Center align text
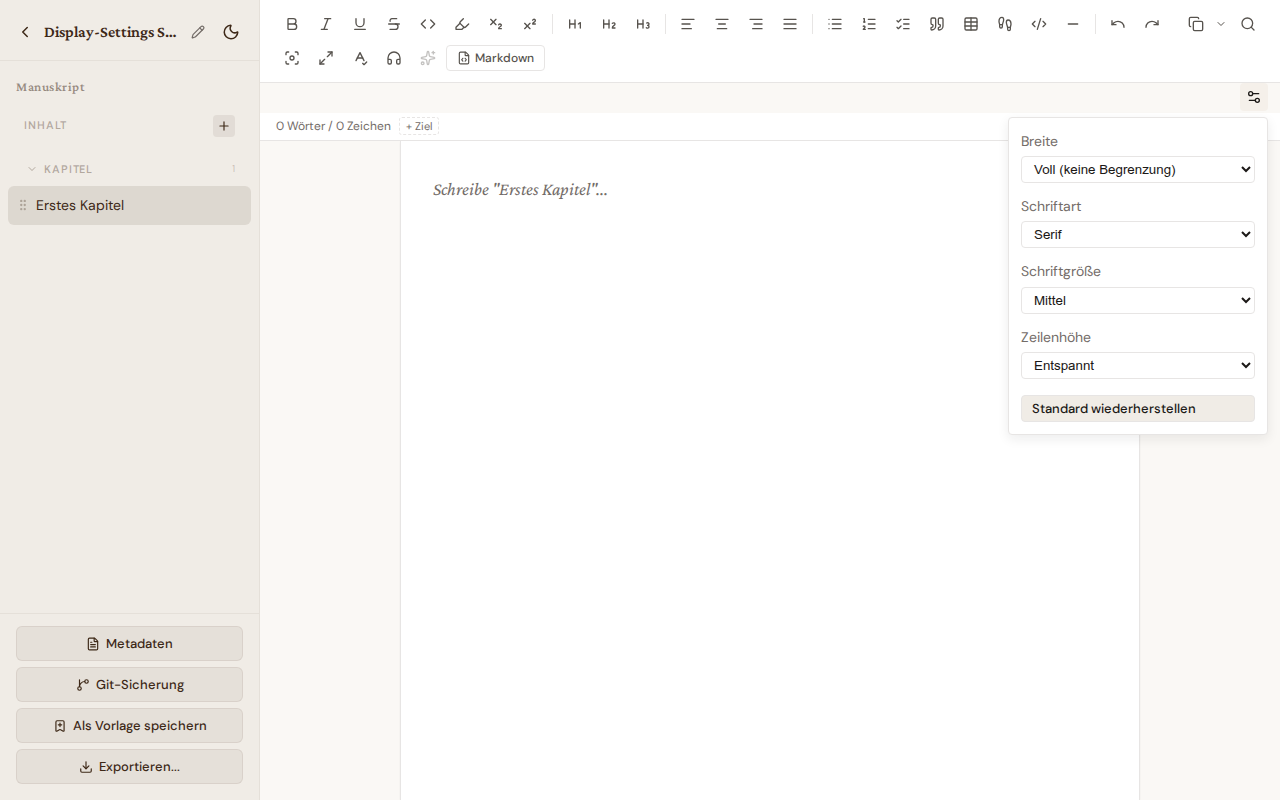This screenshot has width=1280, height=800. click(x=722, y=24)
